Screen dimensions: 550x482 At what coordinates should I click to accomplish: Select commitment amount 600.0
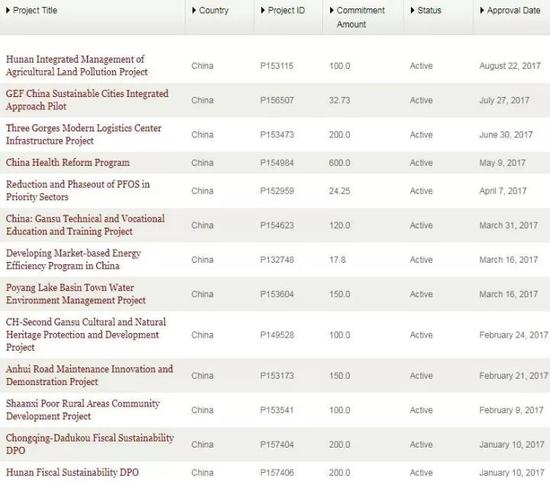[339, 163]
